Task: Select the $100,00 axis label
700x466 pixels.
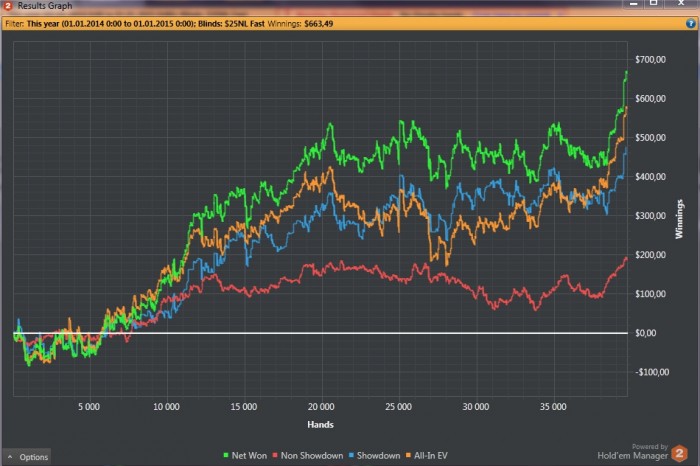Action: click(650, 294)
